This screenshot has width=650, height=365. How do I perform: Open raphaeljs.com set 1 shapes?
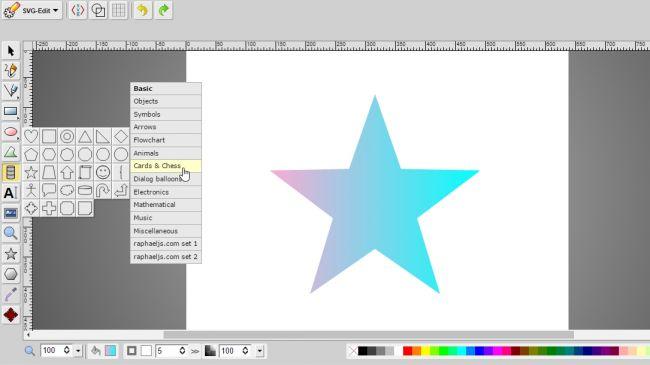click(x=166, y=244)
